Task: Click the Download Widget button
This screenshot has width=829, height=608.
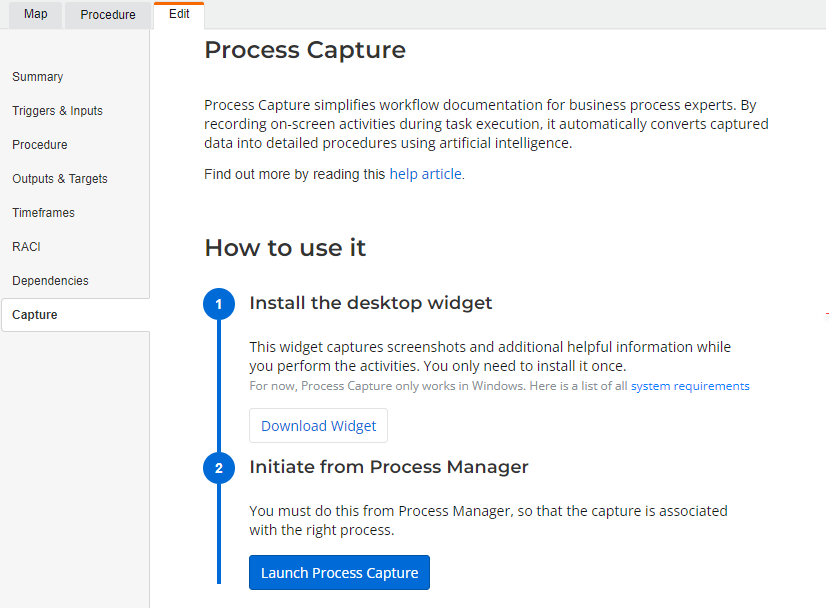Action: tap(318, 426)
